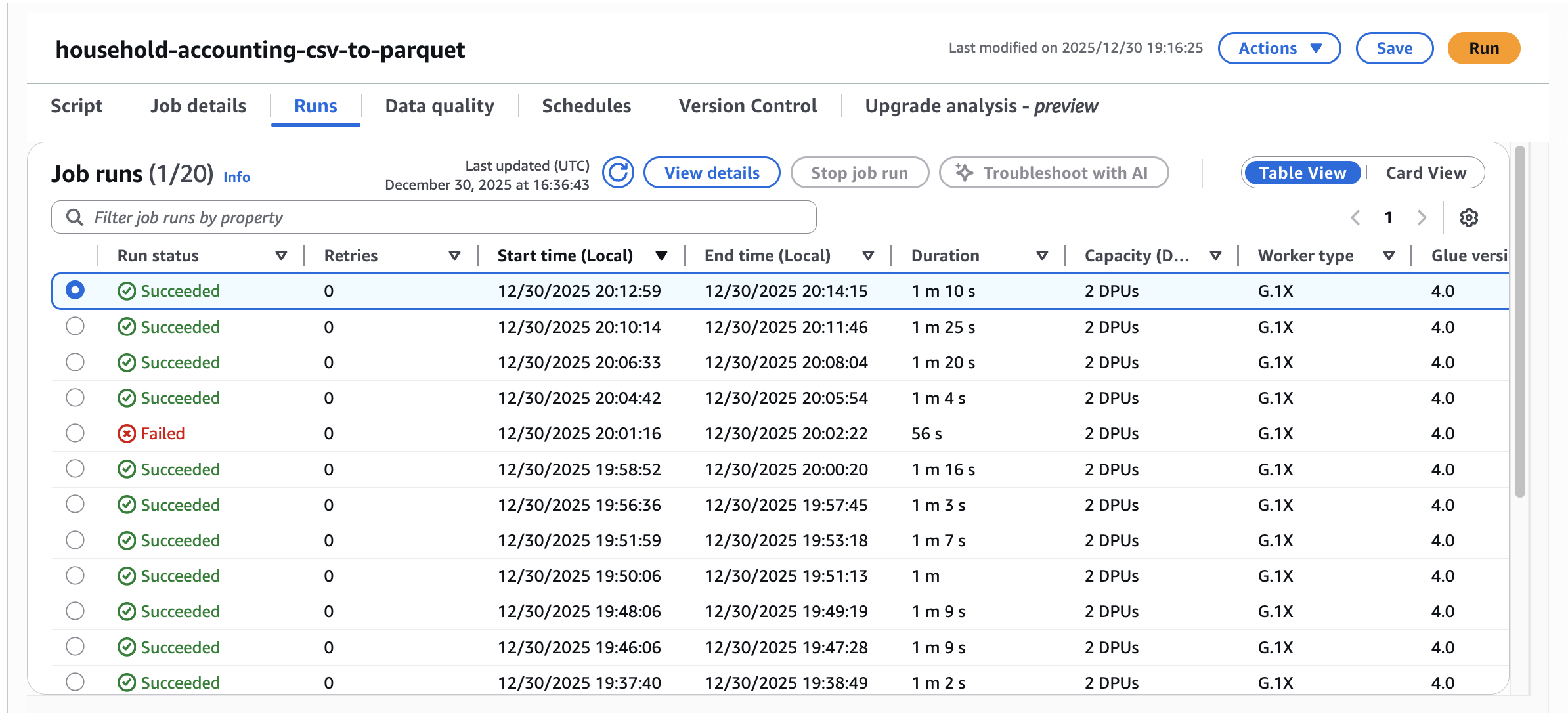Open the Schedules tab

click(586, 106)
